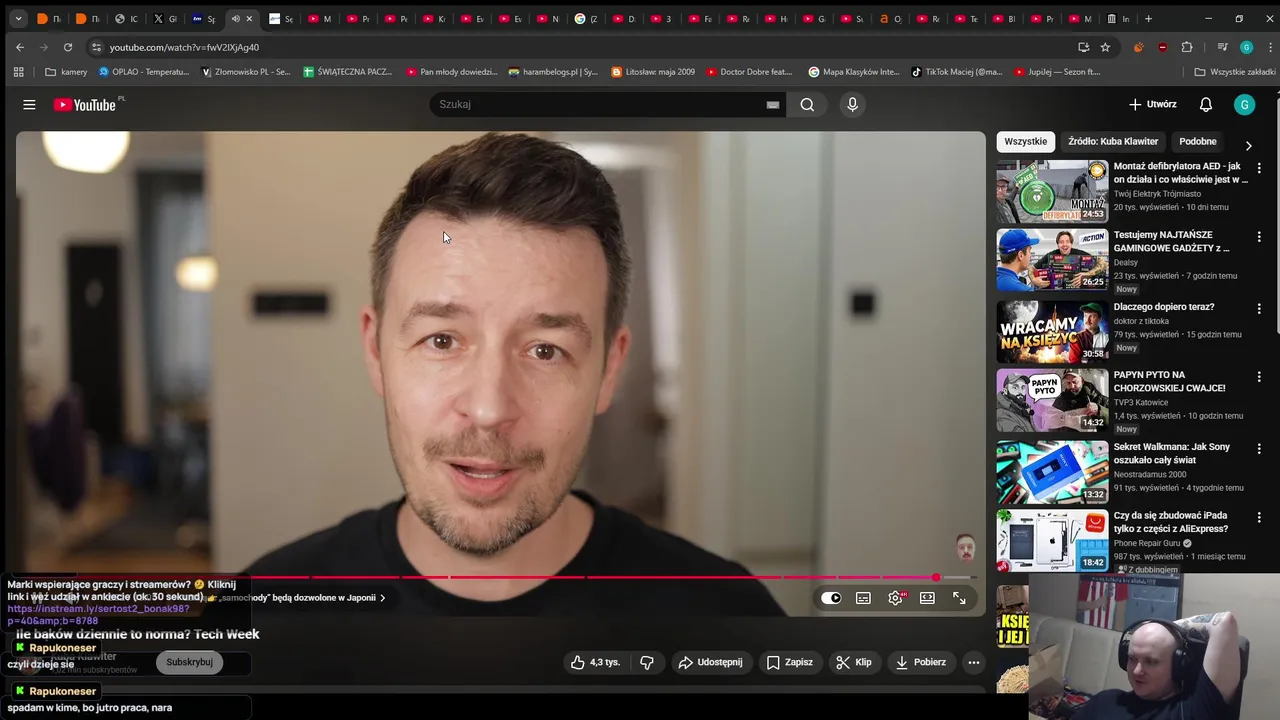Open player settings gear with 4K badge

point(896,598)
